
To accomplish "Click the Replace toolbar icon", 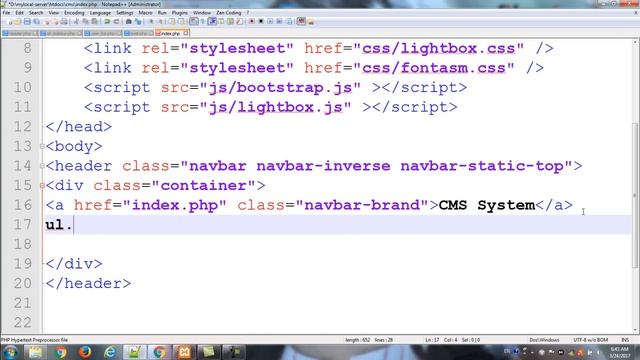I will [x=138, y=21].
